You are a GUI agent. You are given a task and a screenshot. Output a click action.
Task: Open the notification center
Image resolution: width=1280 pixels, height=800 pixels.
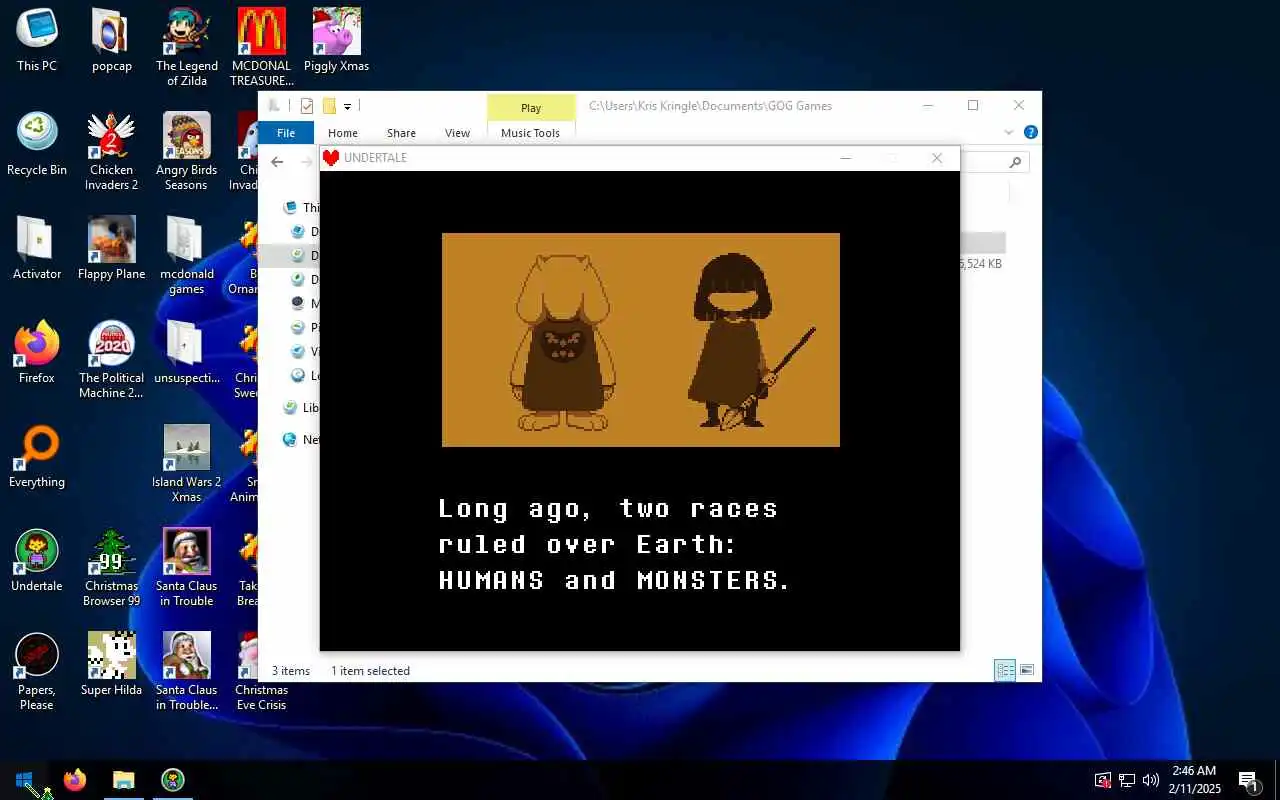tap(1248, 780)
